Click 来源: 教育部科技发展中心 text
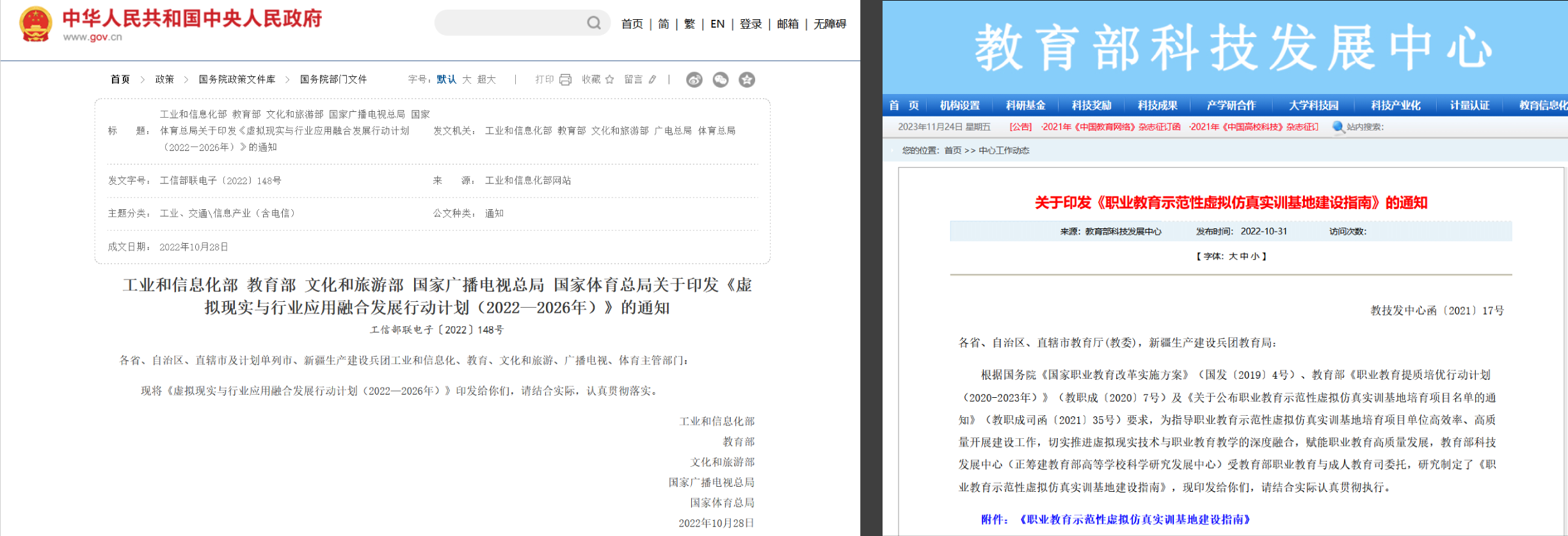Image resolution: width=1568 pixels, height=536 pixels. point(1111,231)
